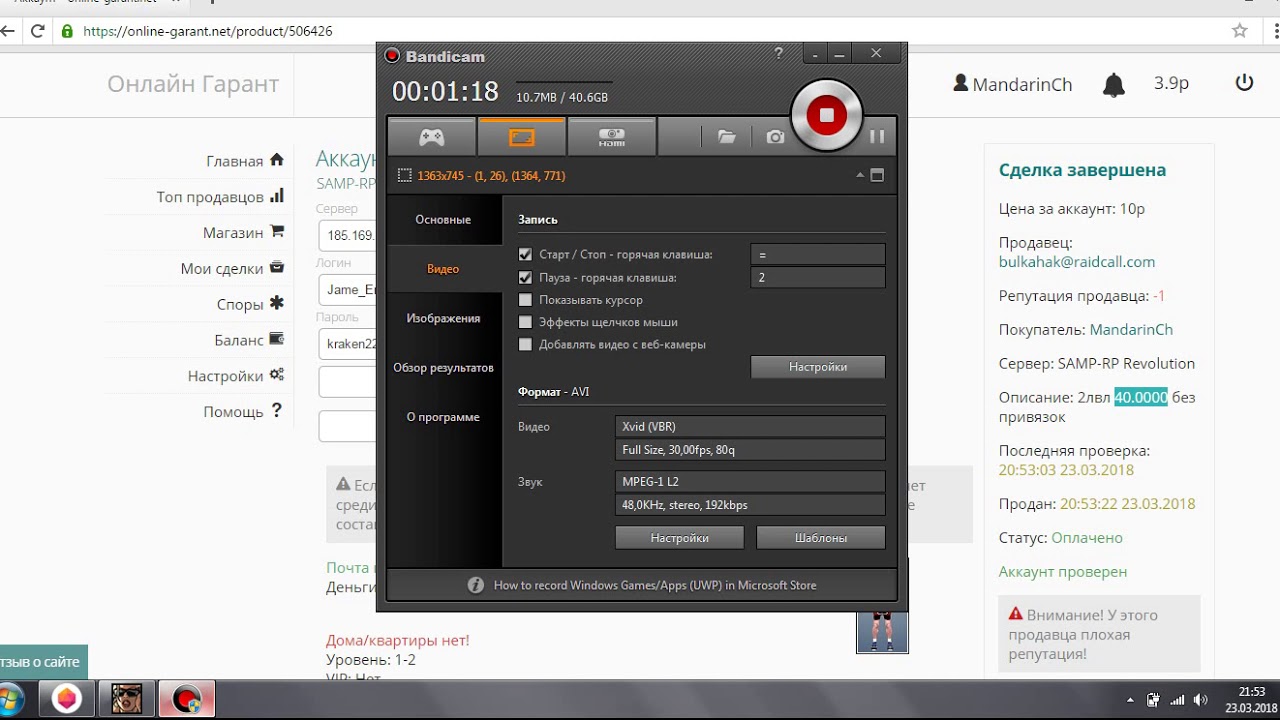
Task: Click the browser address bar URL
Action: (208, 31)
